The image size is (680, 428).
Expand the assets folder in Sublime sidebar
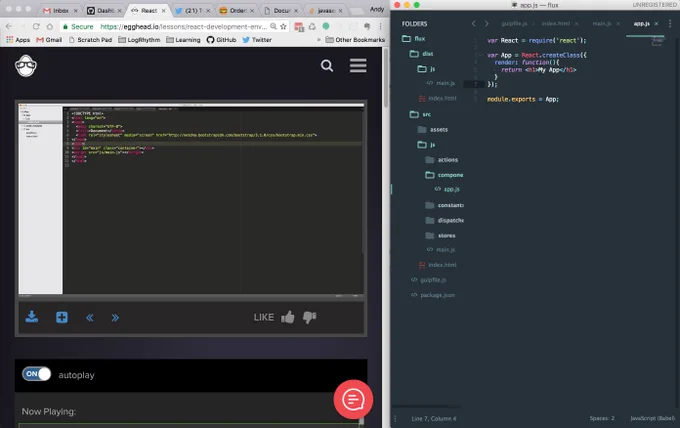click(433, 130)
